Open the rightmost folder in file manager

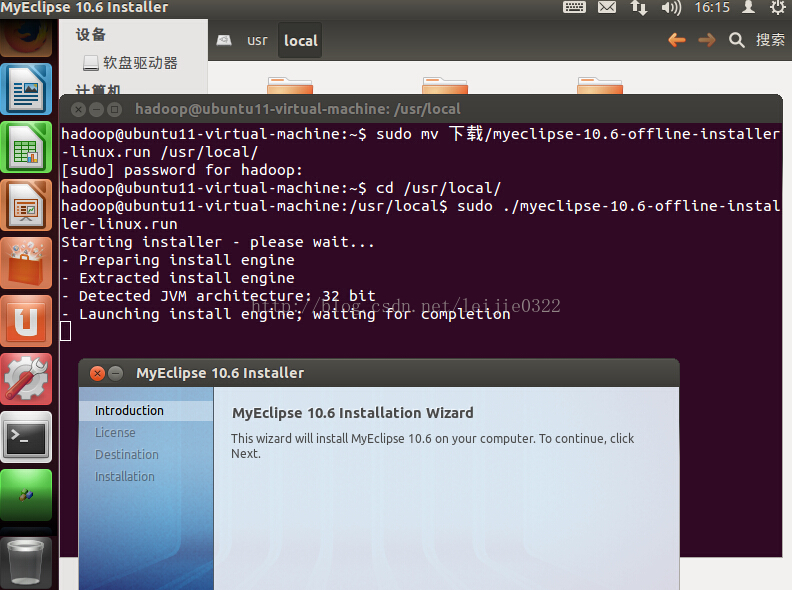600,85
